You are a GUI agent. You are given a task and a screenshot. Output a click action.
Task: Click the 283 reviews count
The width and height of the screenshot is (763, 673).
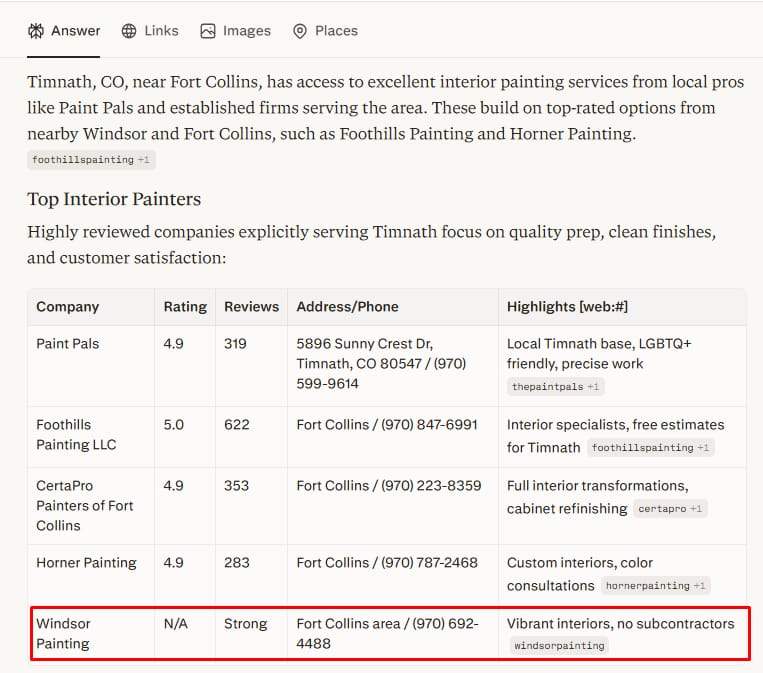pyautogui.click(x=236, y=563)
